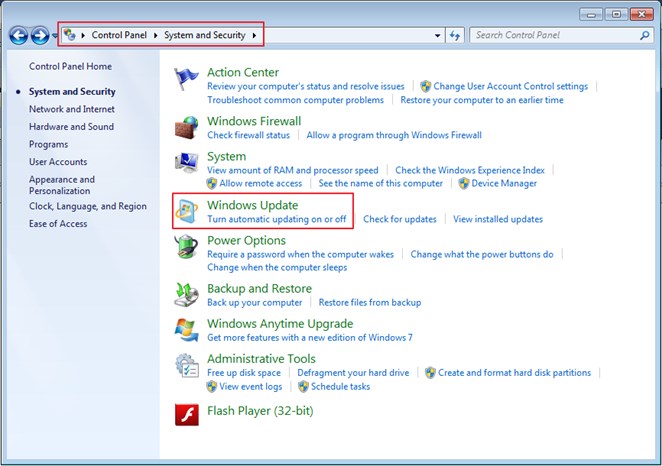662x466 pixels.
Task: Open recent pages dropdown next to Forward button
Action: [x=54, y=36]
